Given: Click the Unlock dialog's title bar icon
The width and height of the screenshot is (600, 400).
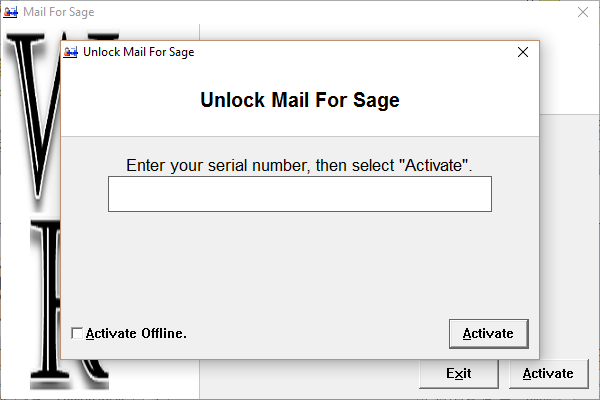Looking at the screenshot, I should pyautogui.click(x=71, y=52).
